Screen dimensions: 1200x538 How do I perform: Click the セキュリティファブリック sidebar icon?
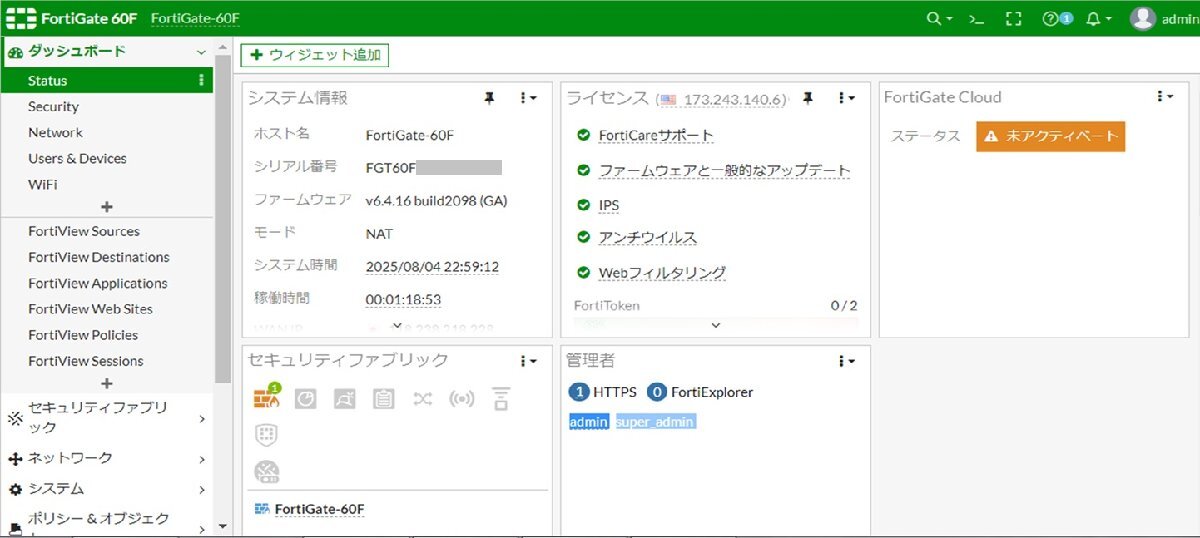pos(14,418)
